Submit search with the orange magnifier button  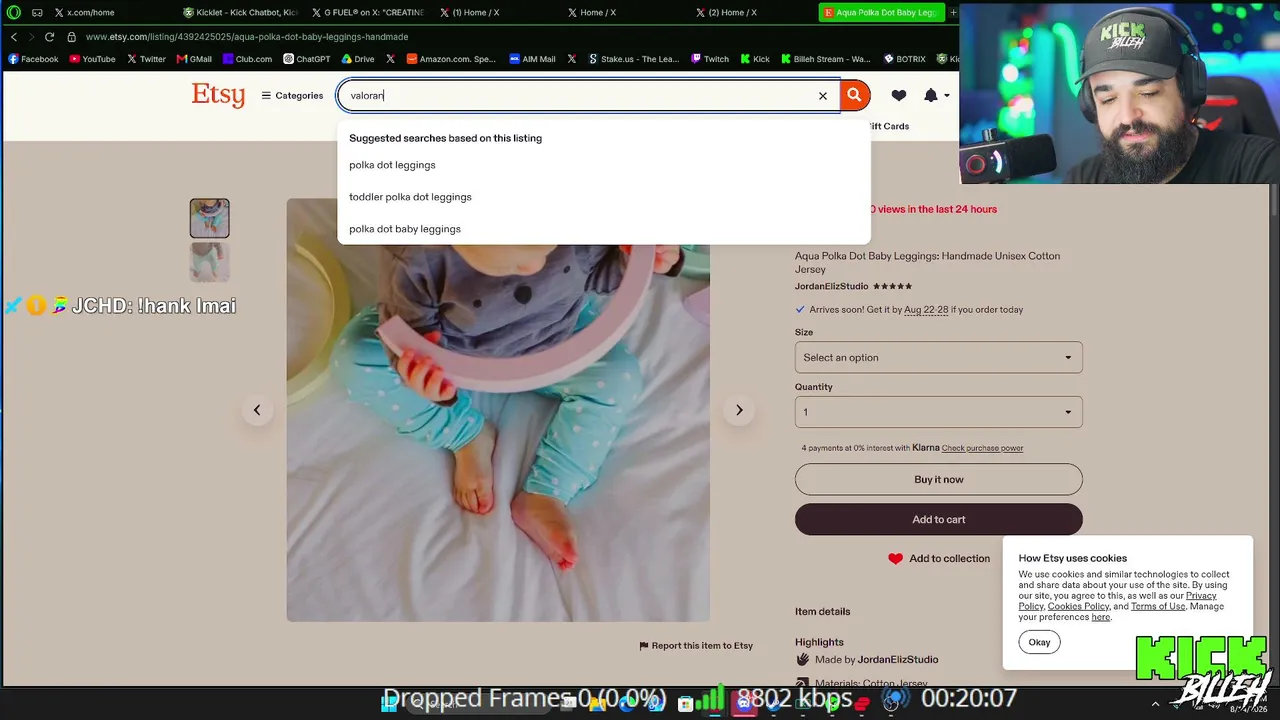click(854, 95)
